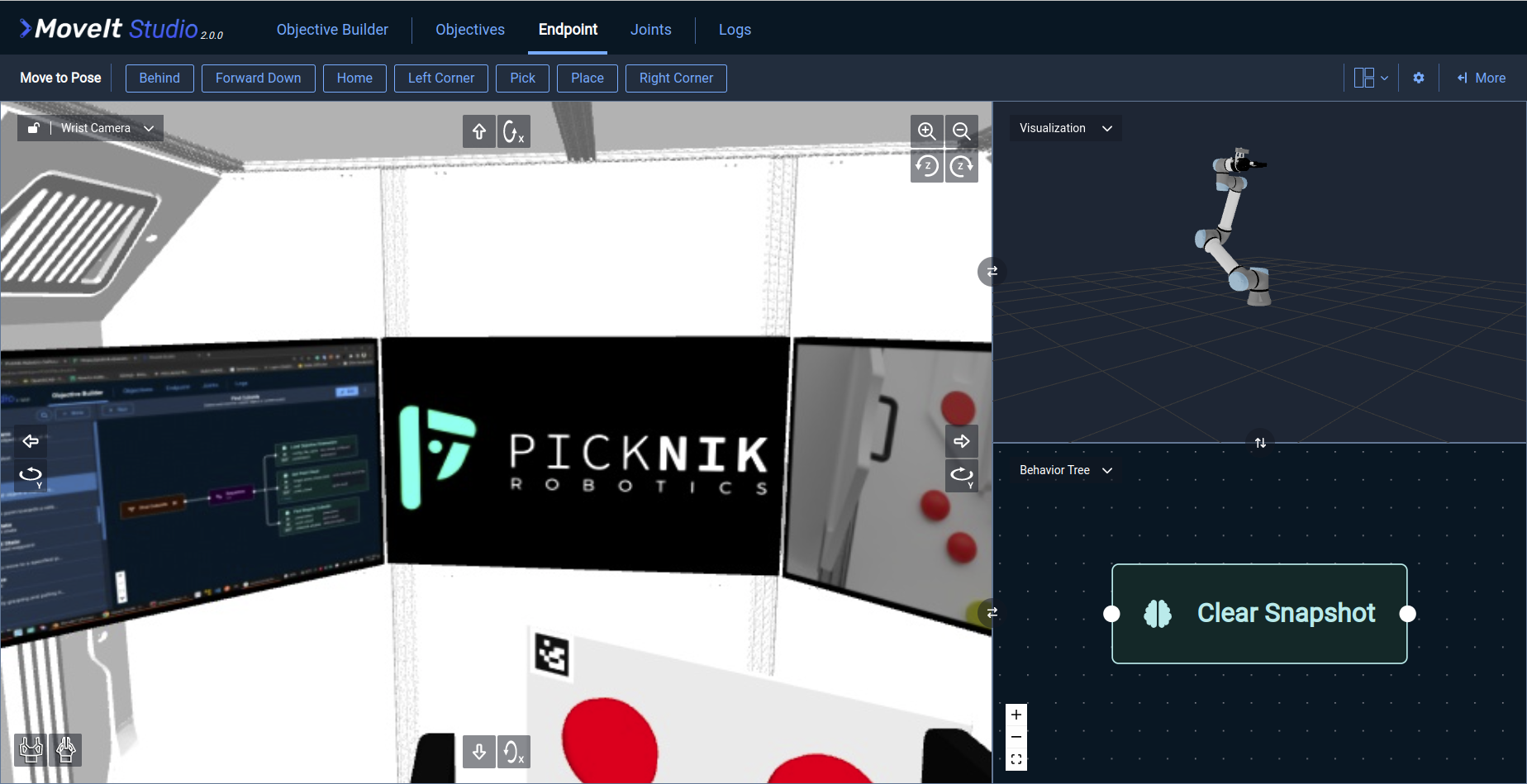1527x784 pixels.
Task: Open the pane layout selector dropdown
Action: click(x=1371, y=78)
